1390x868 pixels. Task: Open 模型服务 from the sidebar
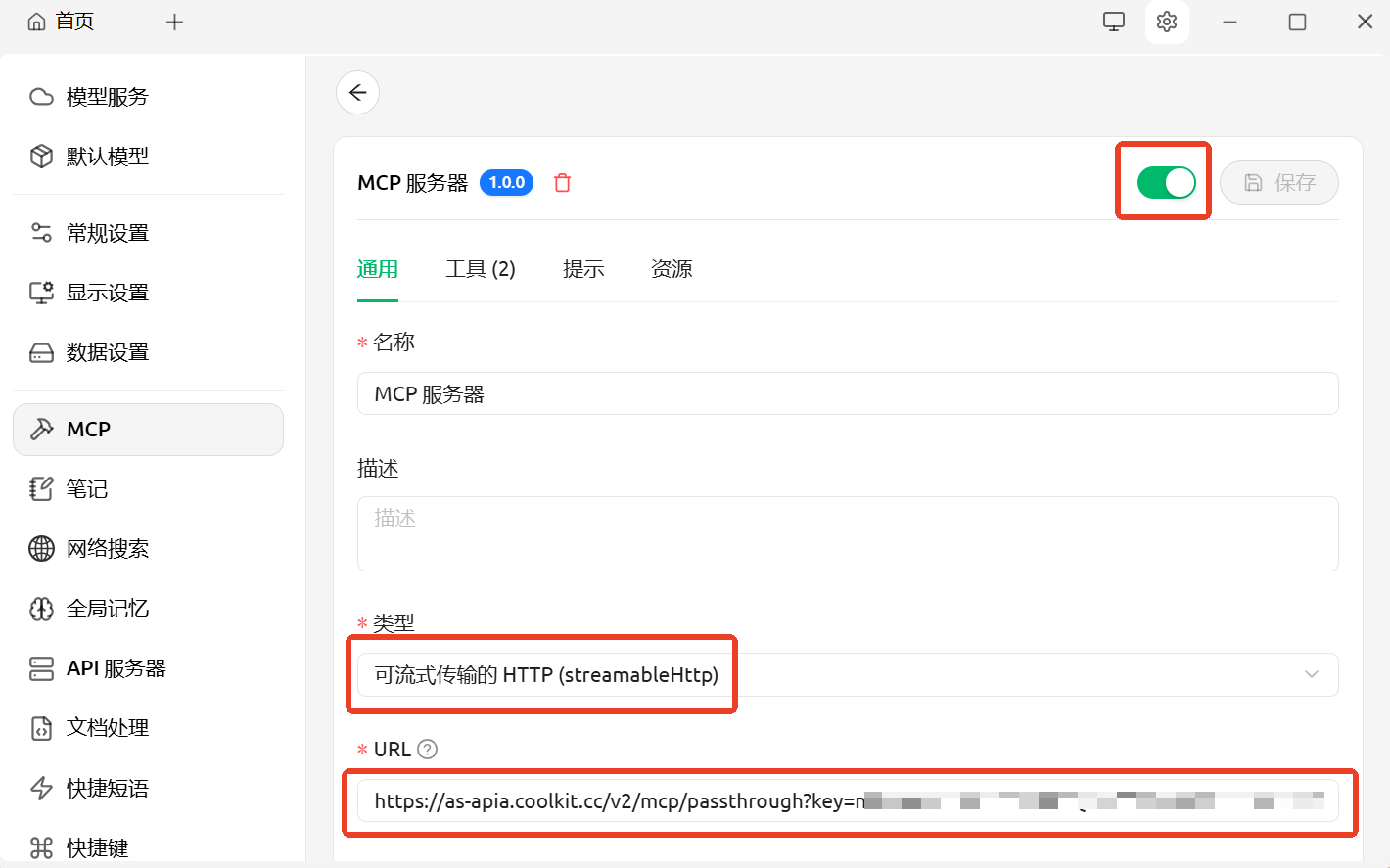(107, 97)
